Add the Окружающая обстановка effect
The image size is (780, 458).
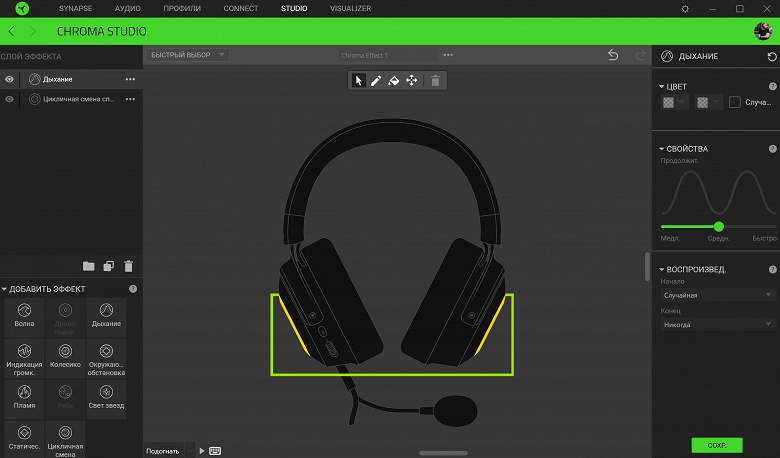coord(106,359)
